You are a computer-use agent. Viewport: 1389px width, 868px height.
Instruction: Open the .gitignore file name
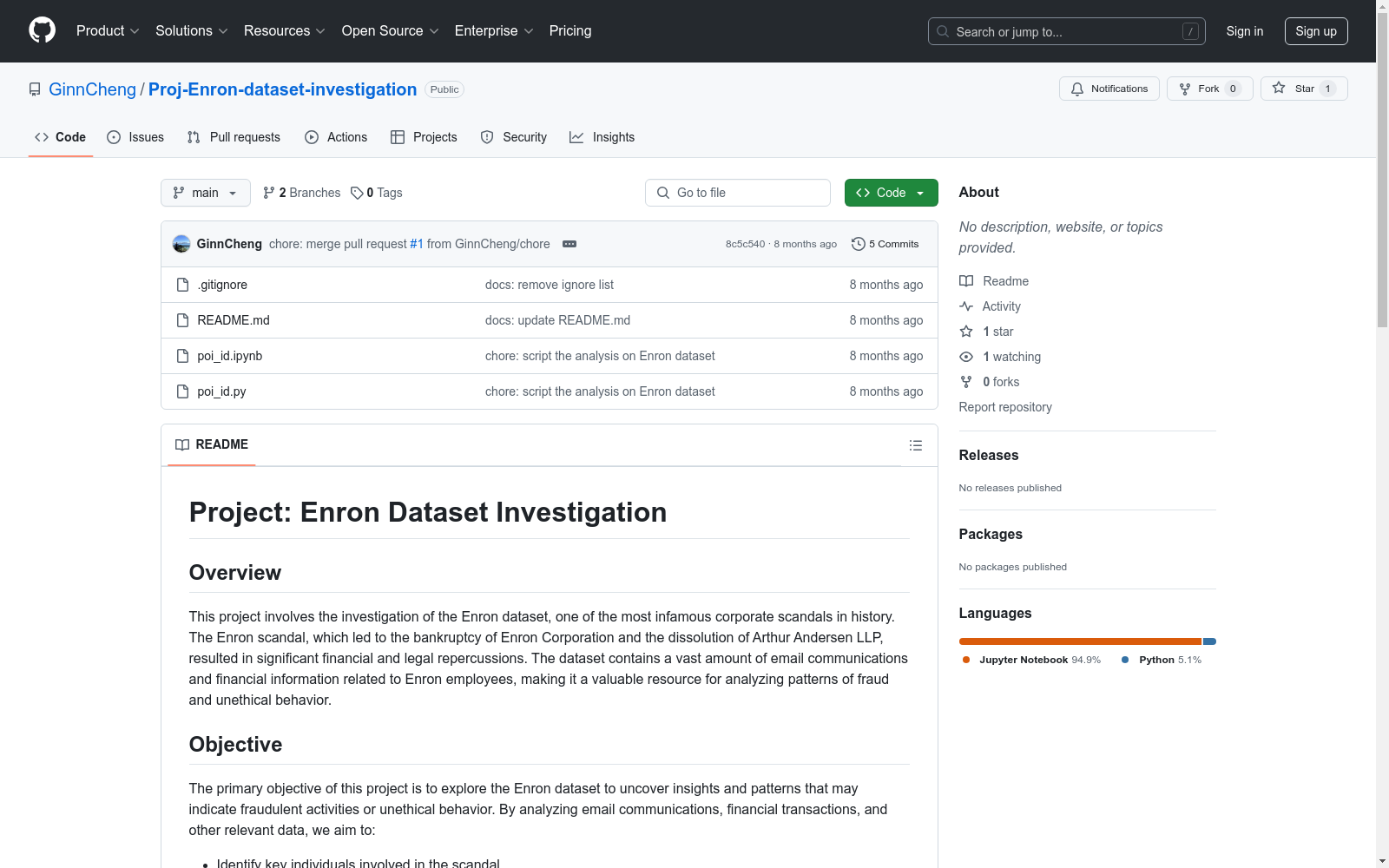[x=222, y=285]
